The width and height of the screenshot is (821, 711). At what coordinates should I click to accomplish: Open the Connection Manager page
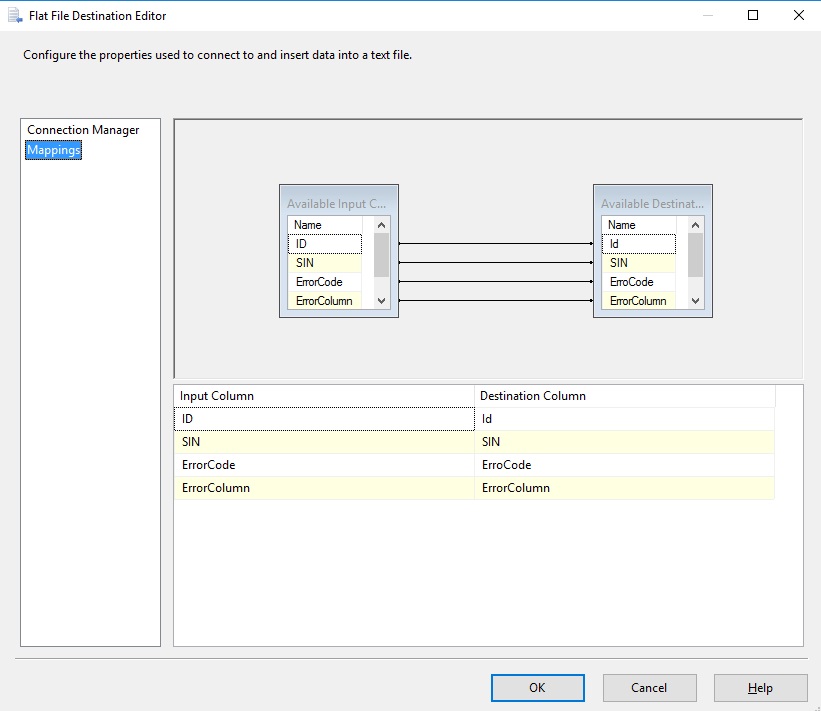click(x=83, y=130)
